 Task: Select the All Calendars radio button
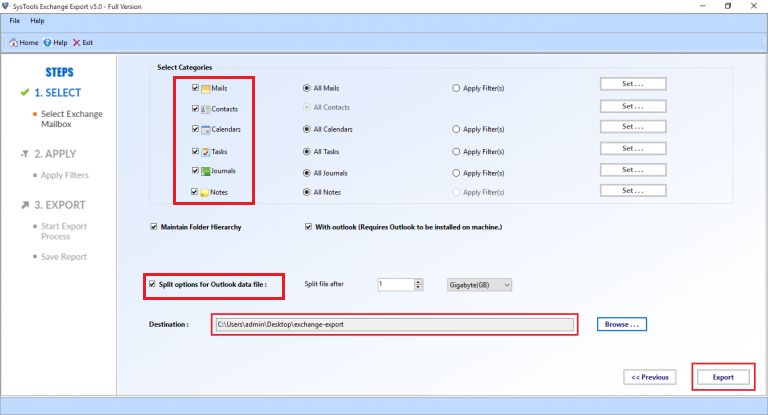(307, 129)
